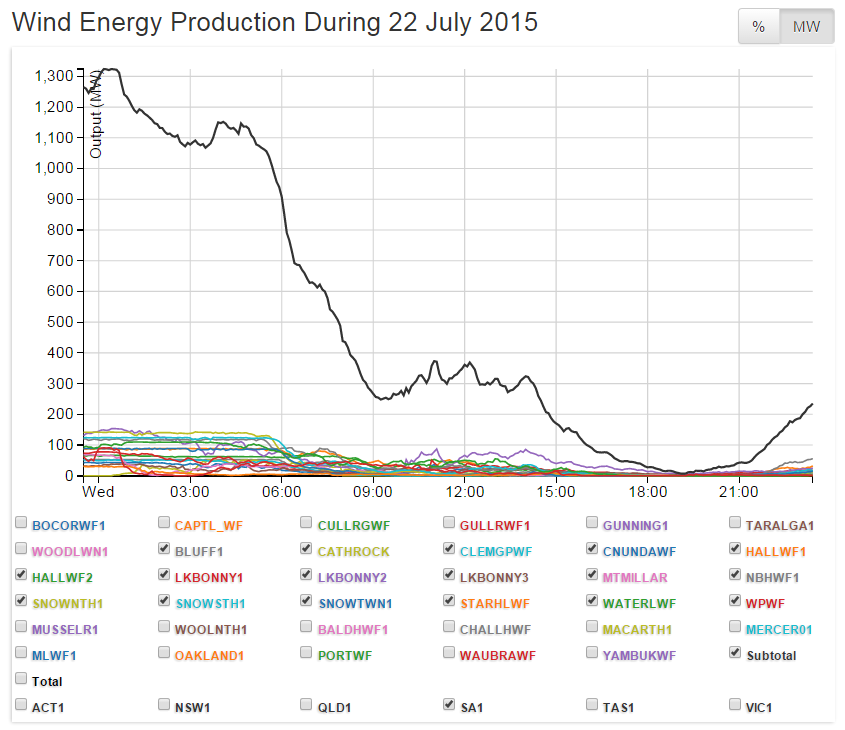This screenshot has width=845, height=730.
Task: Select the MW units button
Action: pos(806,27)
